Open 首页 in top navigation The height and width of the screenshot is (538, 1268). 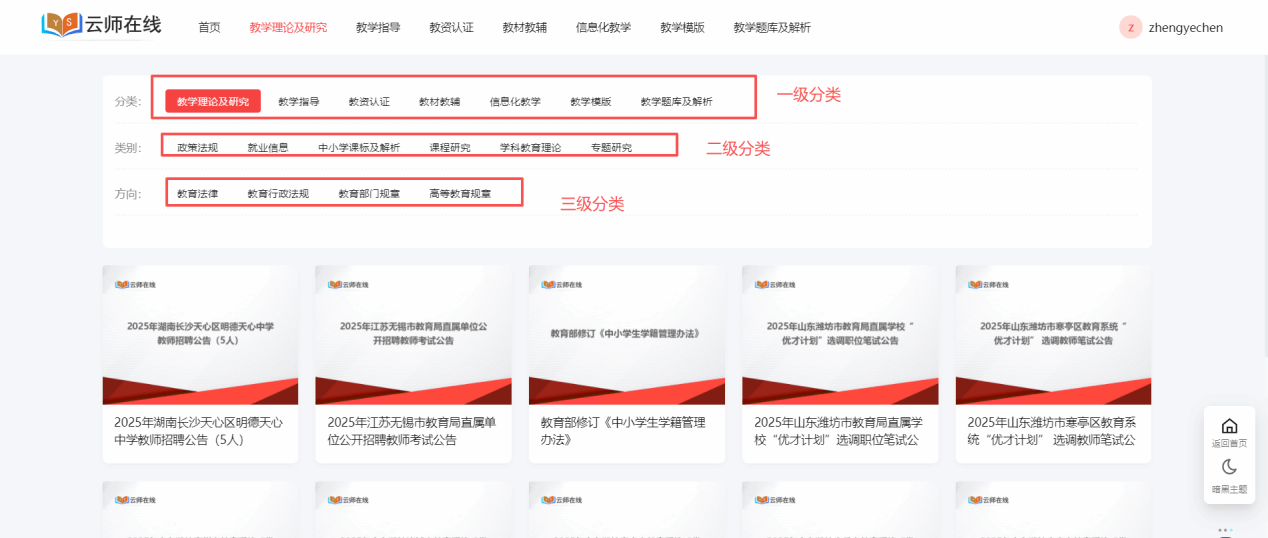(209, 28)
